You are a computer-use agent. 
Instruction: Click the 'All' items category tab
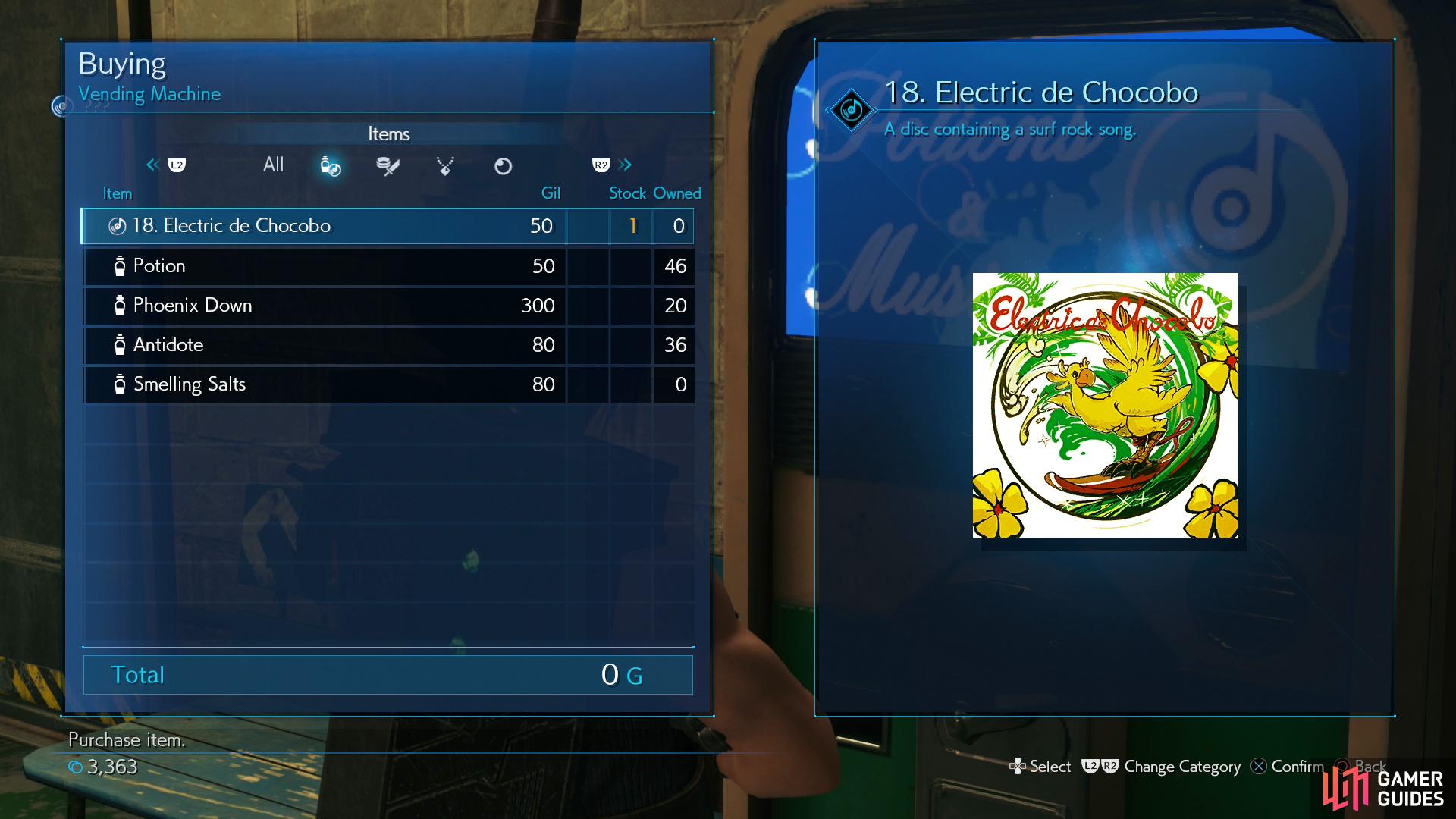pyautogui.click(x=272, y=164)
